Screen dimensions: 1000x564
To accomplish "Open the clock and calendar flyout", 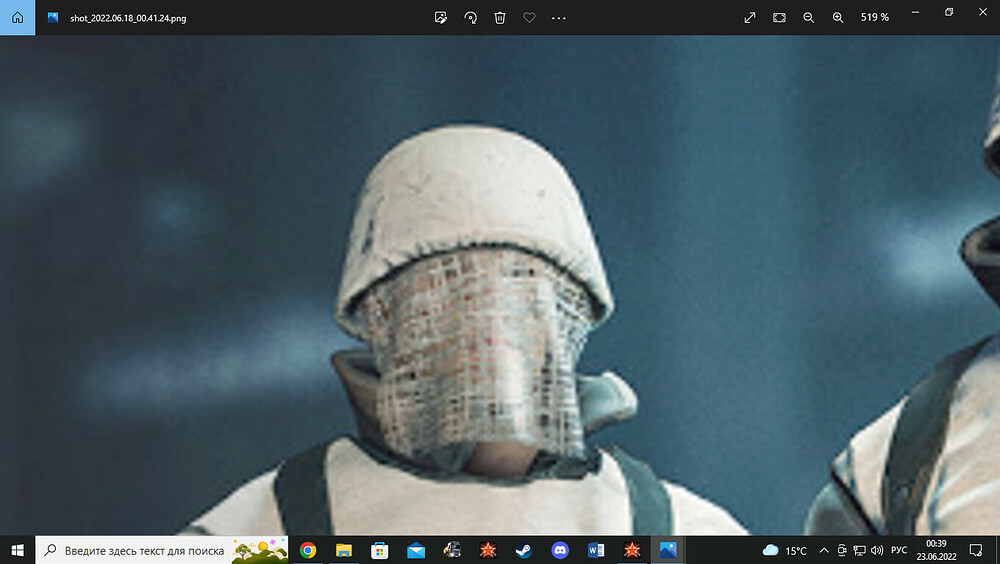I will point(936,550).
